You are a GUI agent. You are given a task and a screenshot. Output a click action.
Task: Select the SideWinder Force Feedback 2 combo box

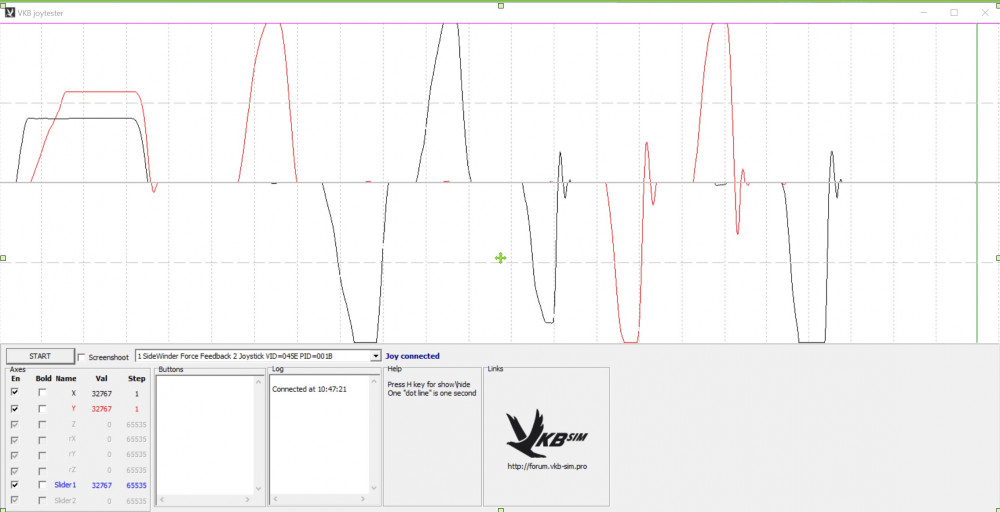(x=258, y=356)
